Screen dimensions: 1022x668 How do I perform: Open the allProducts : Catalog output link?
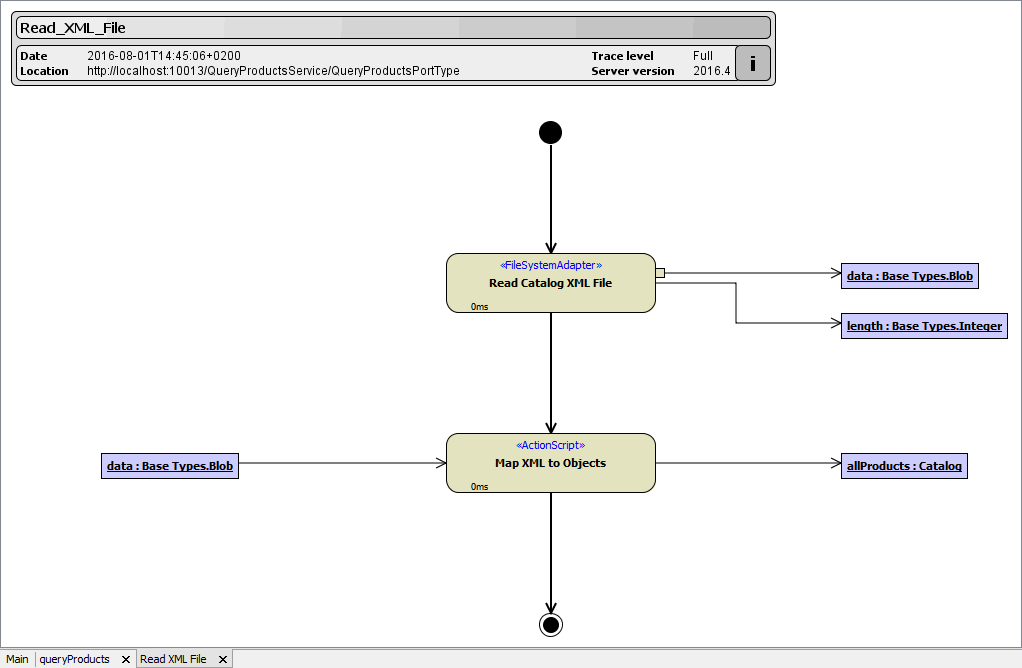tap(904, 465)
